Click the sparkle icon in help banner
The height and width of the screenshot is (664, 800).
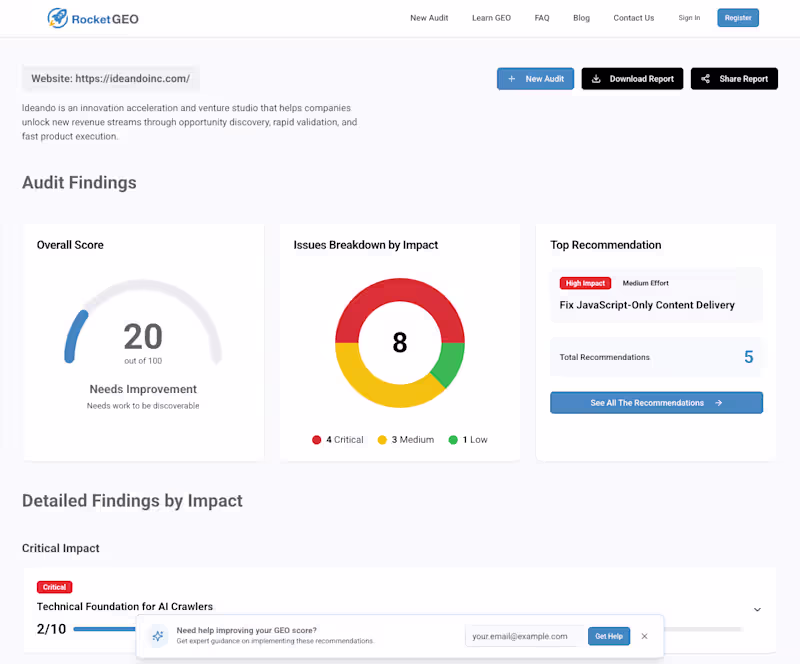(x=158, y=636)
